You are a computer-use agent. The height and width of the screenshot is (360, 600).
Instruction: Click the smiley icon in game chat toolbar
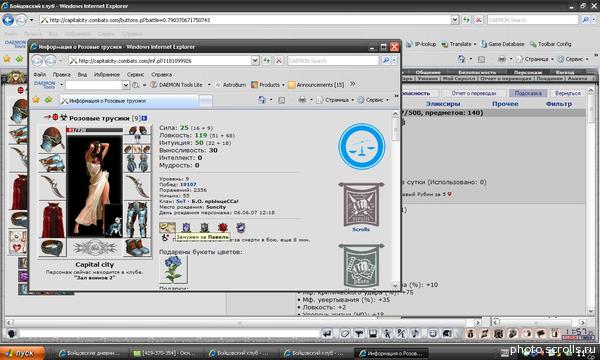click(x=433, y=334)
